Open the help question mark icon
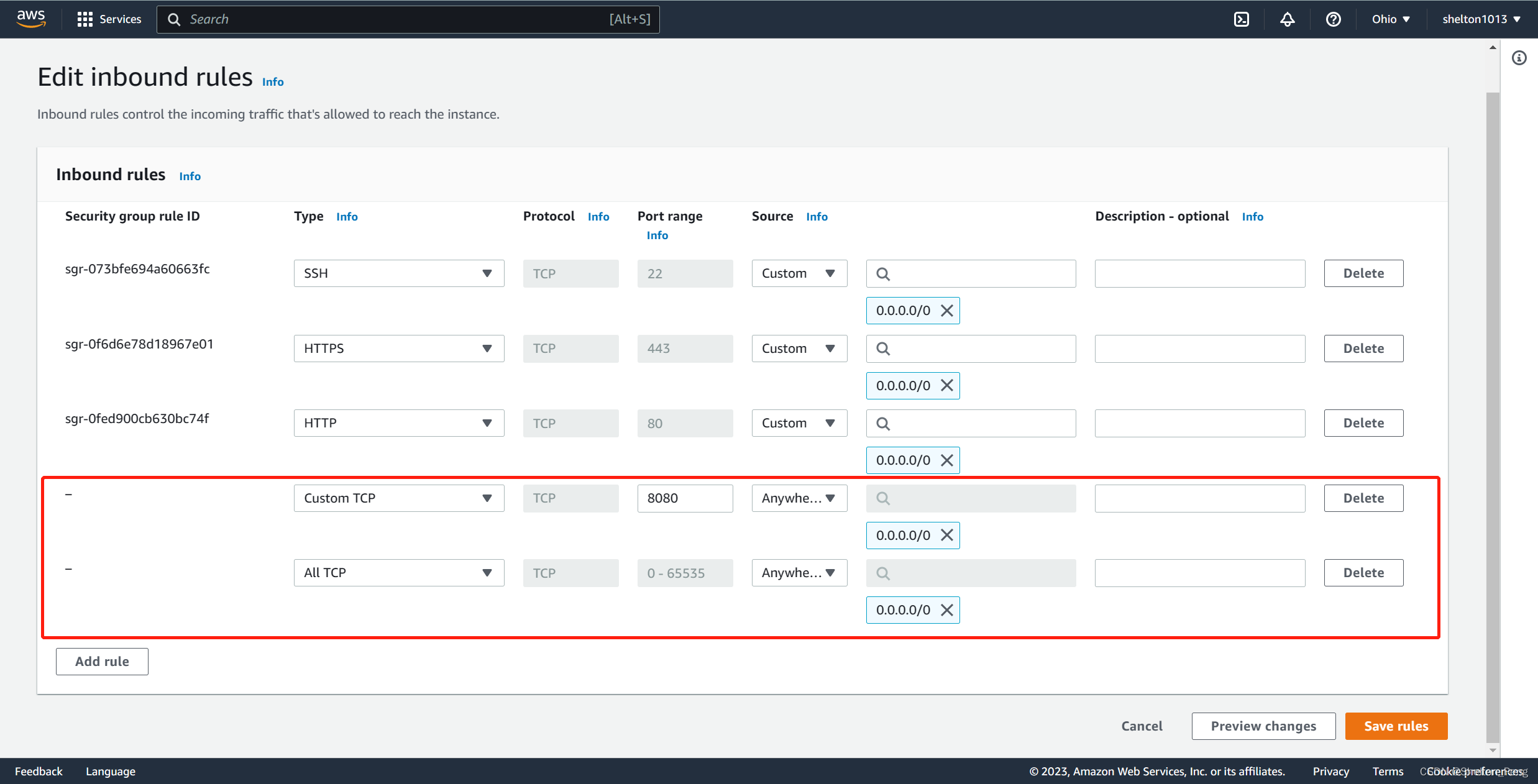 1333,19
